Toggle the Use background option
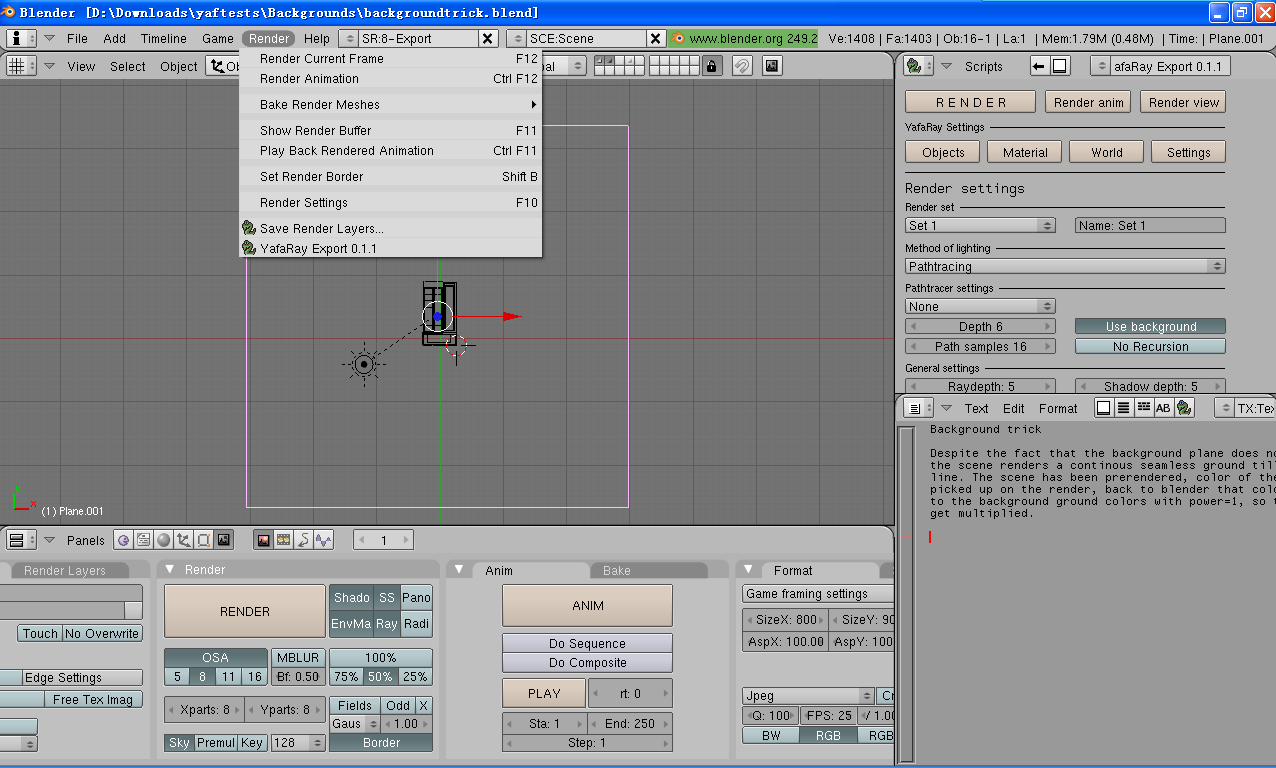 point(1150,327)
